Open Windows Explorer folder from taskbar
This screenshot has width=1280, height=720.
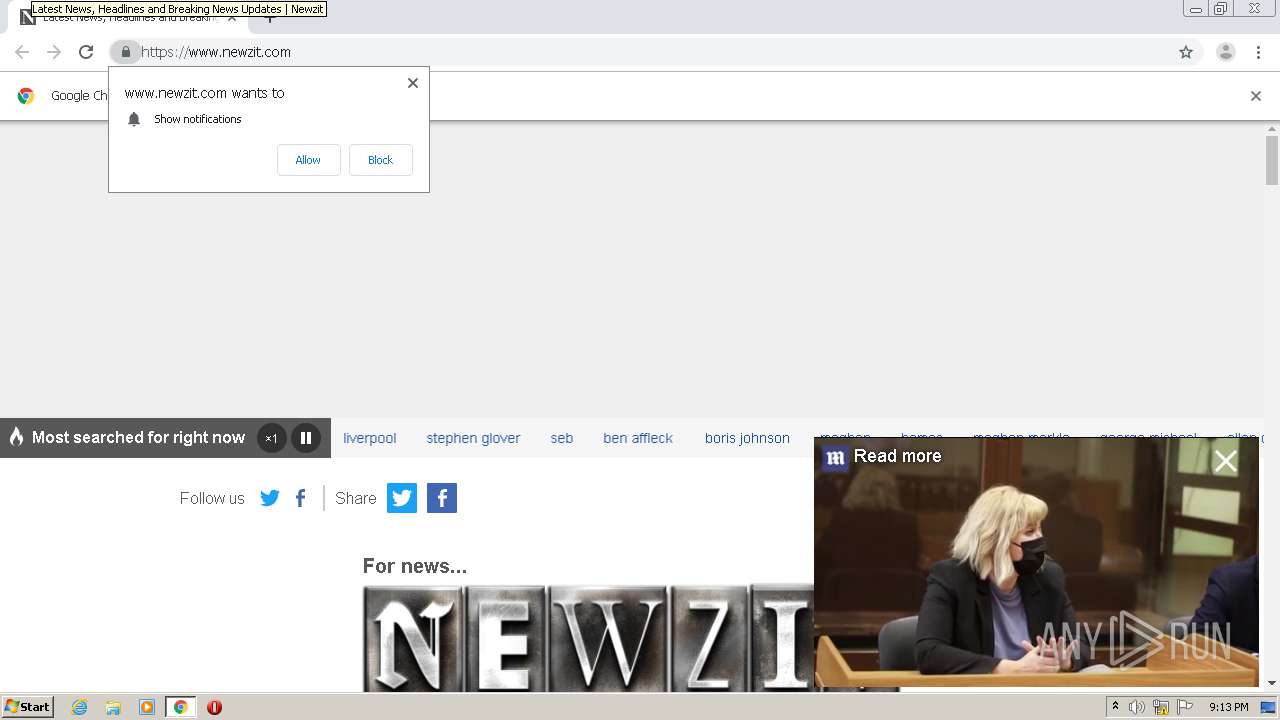(x=113, y=707)
